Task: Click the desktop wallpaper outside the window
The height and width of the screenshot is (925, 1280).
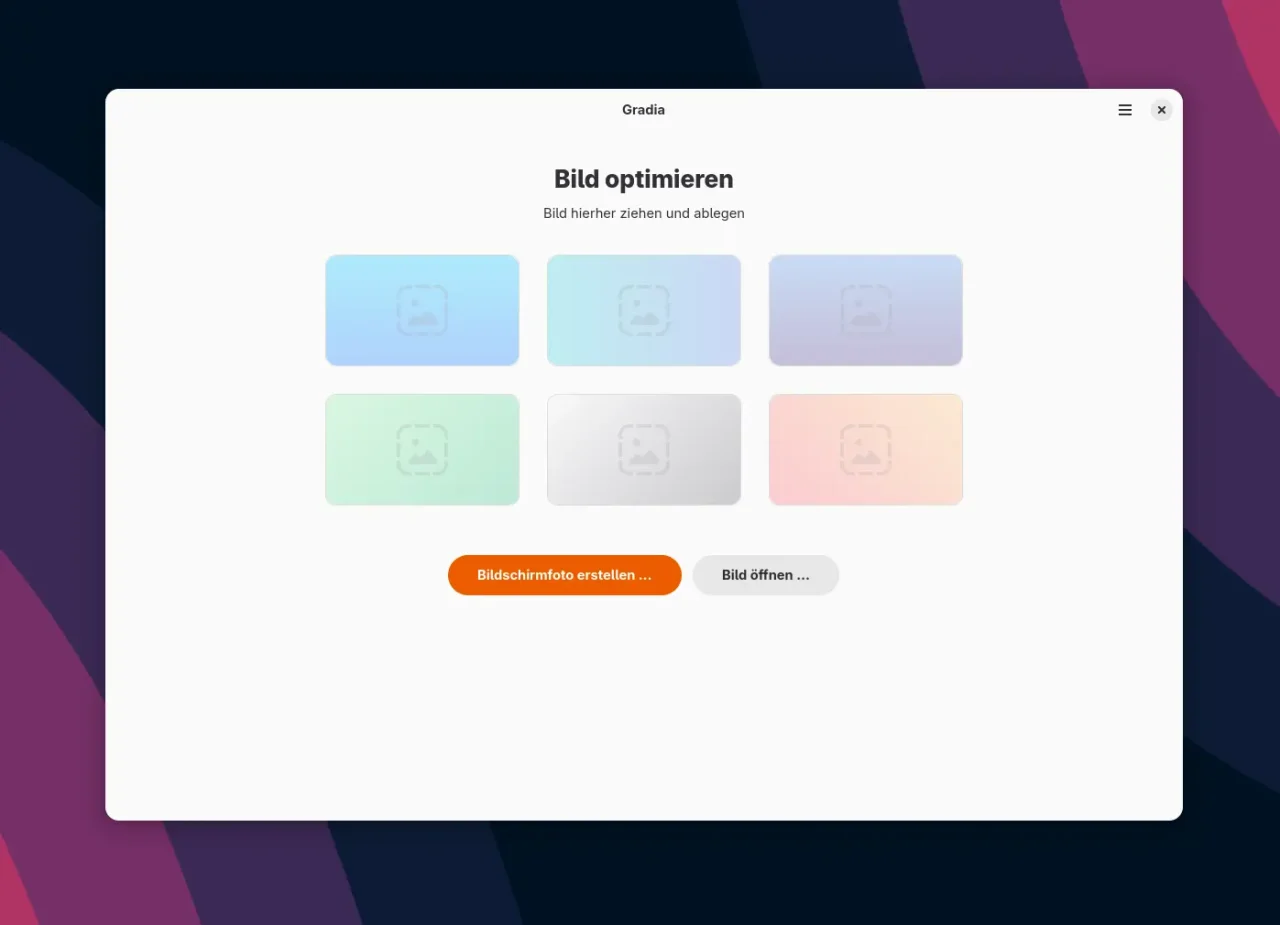Action: click(50, 500)
